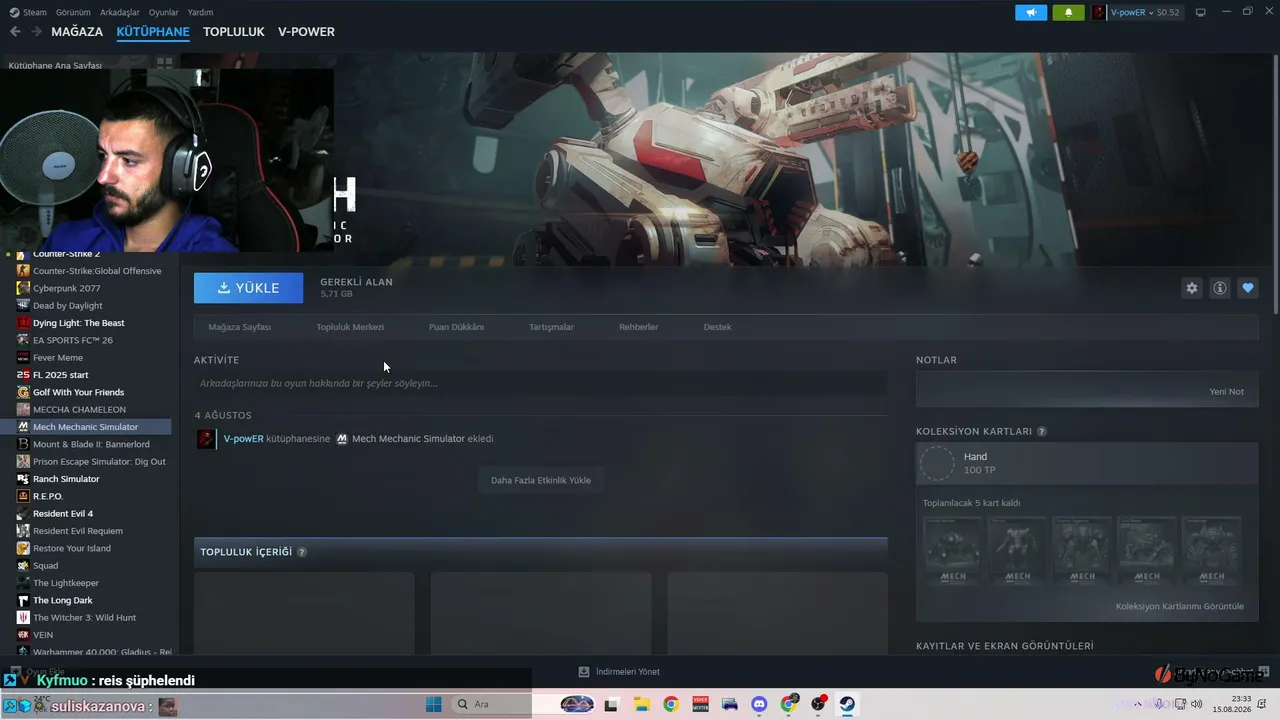Open the Arkadaşlar menu
The height and width of the screenshot is (720, 1280).
(x=120, y=12)
